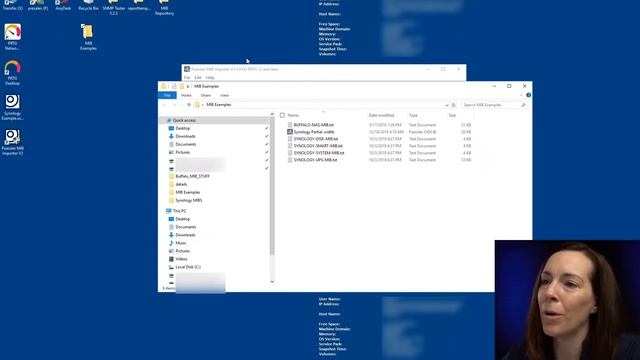The height and width of the screenshot is (360, 640).
Task: Switch to the View ribbon tab
Action: tap(224, 95)
